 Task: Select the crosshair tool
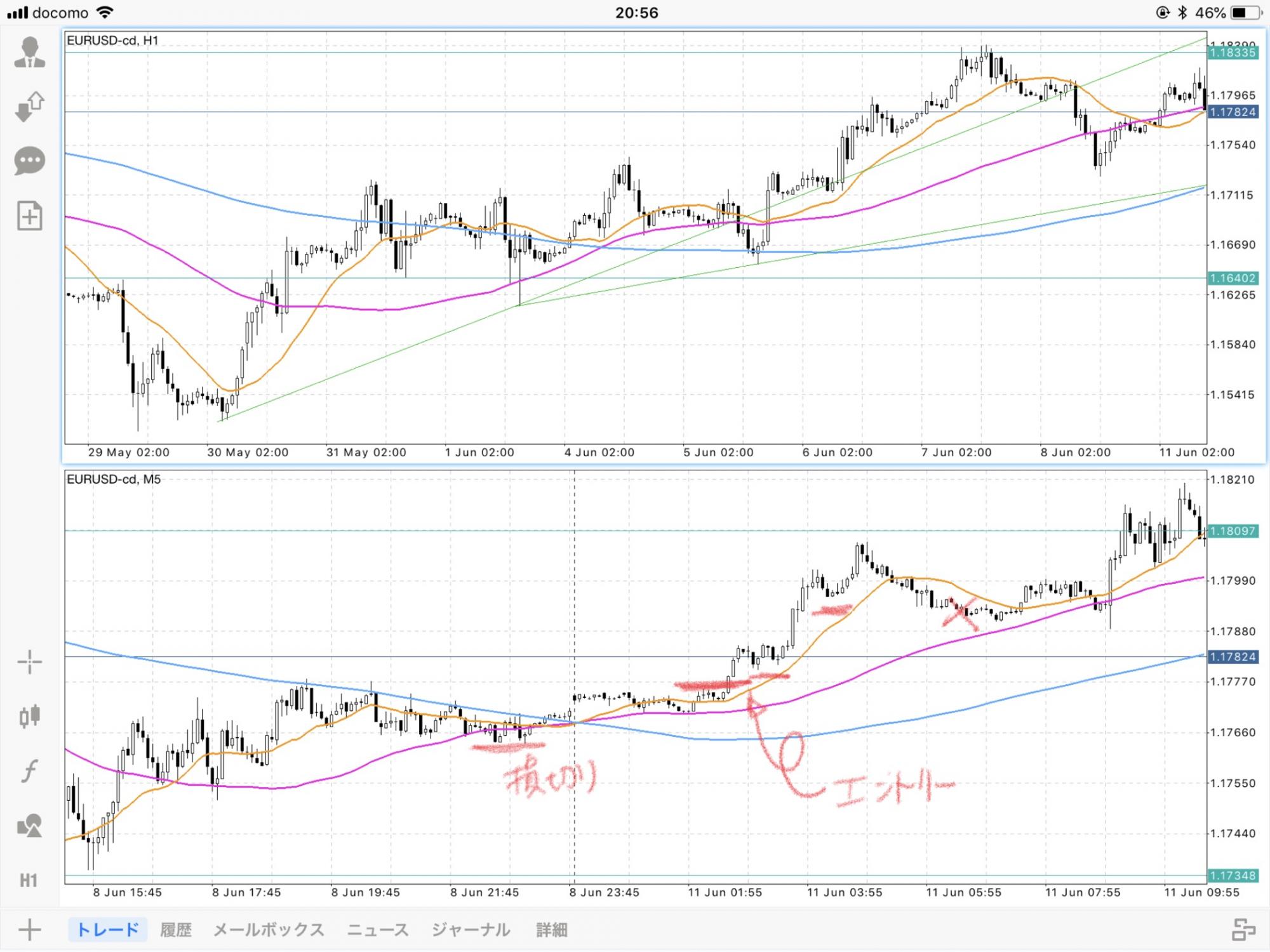click(29, 663)
